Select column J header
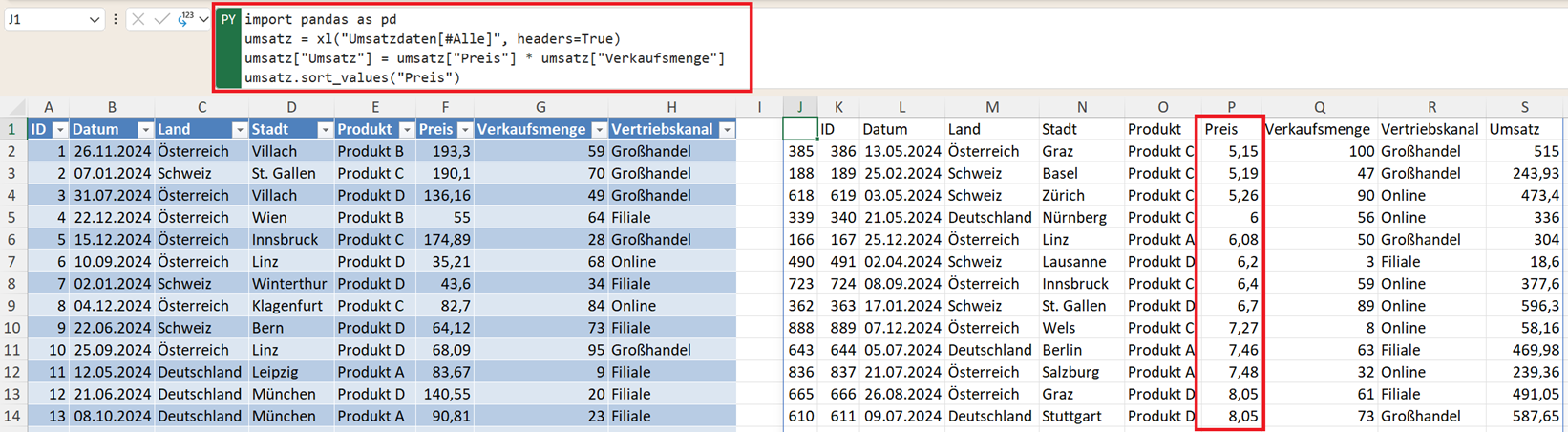This screenshot has height=432, width=1568. pos(799,107)
